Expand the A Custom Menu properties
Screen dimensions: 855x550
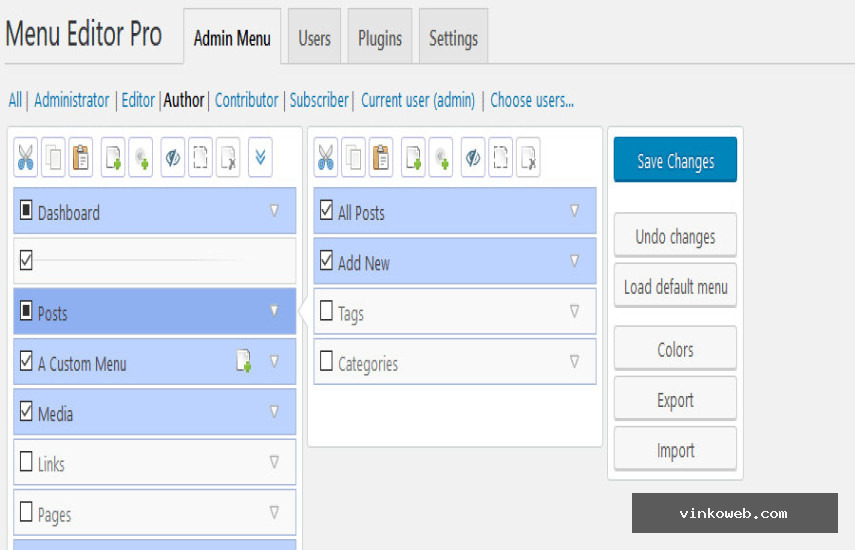click(x=274, y=361)
